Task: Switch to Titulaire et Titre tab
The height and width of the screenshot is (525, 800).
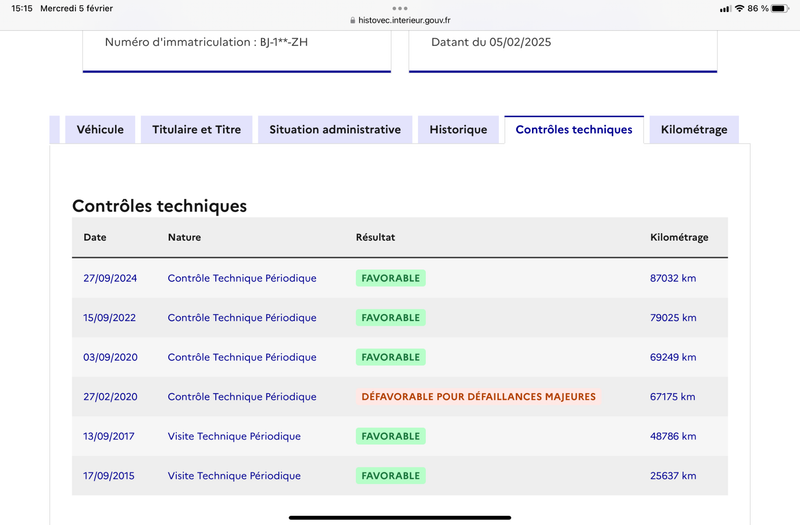Action: (x=196, y=130)
